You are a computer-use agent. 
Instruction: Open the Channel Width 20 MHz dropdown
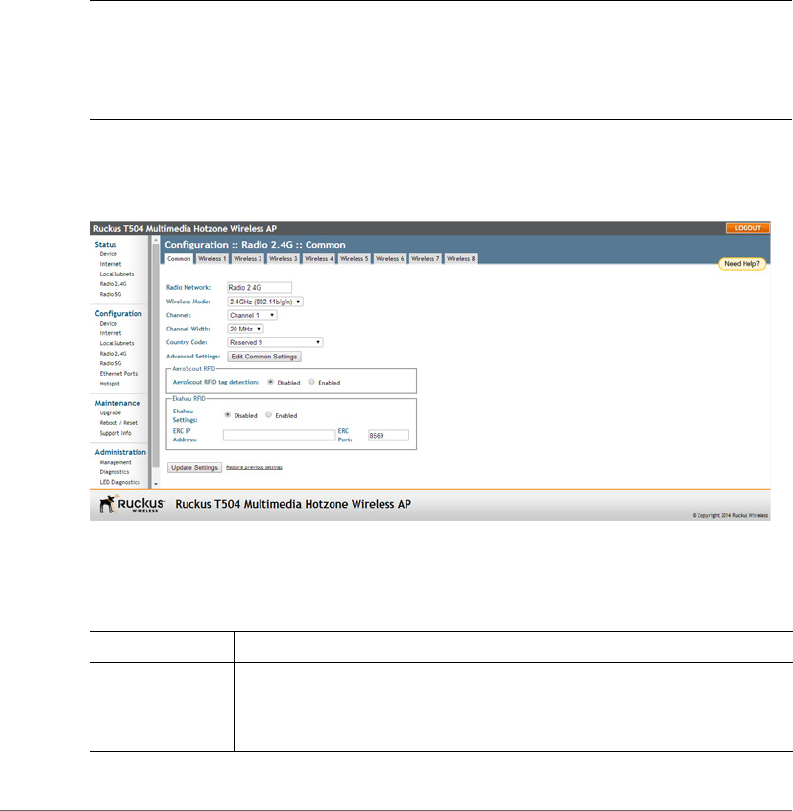(245, 329)
